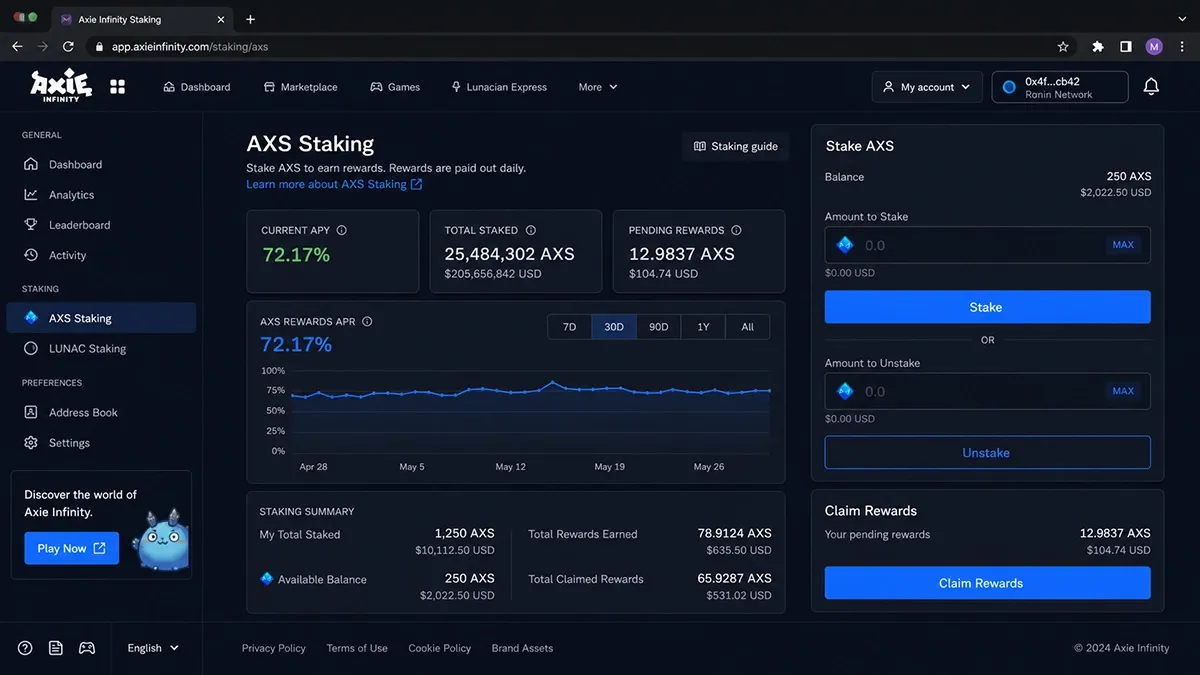
Task: Open Analytics in the sidebar
Action: click(101, 195)
